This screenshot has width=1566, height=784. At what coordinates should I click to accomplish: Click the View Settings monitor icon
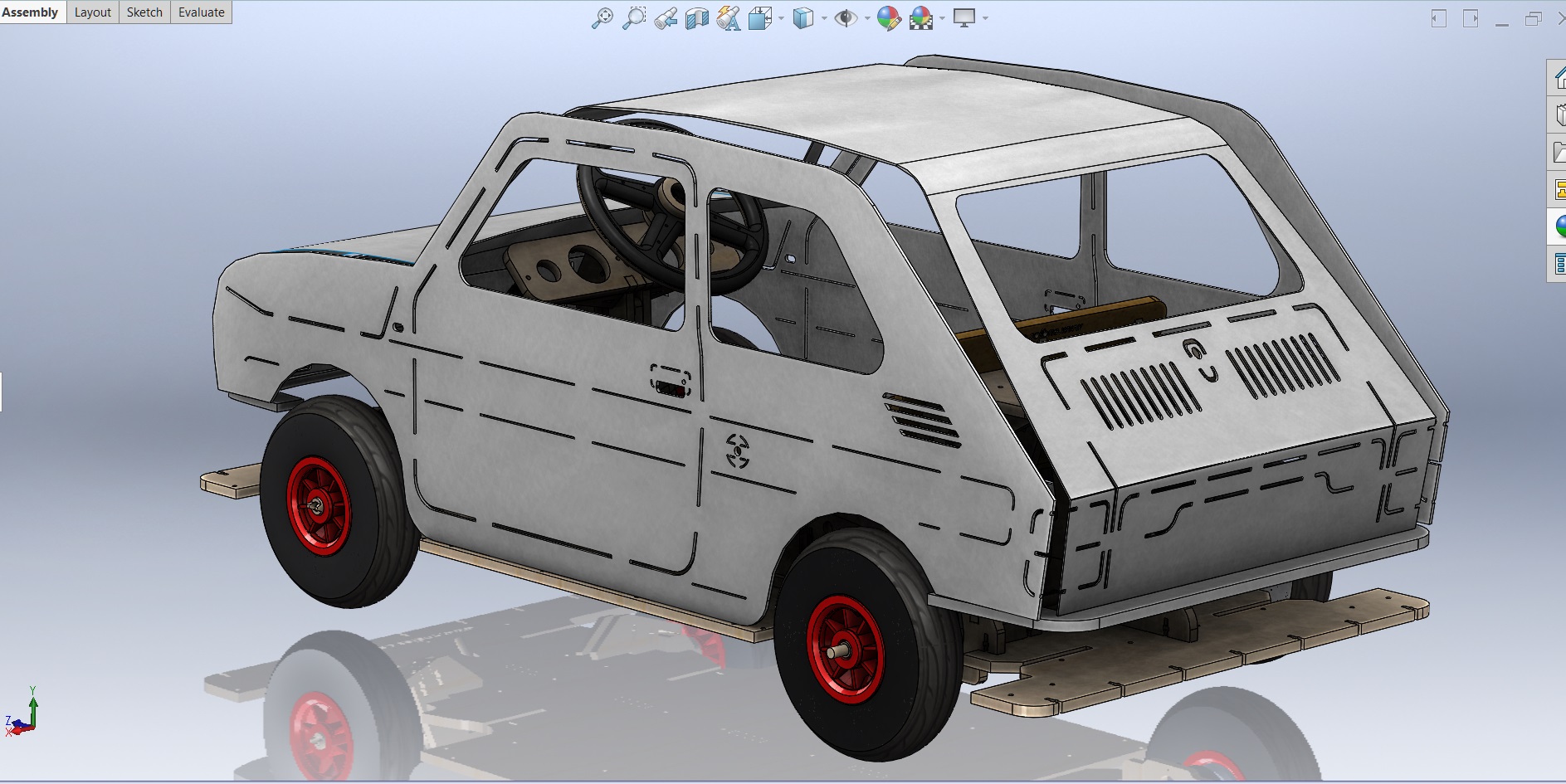coord(964,17)
